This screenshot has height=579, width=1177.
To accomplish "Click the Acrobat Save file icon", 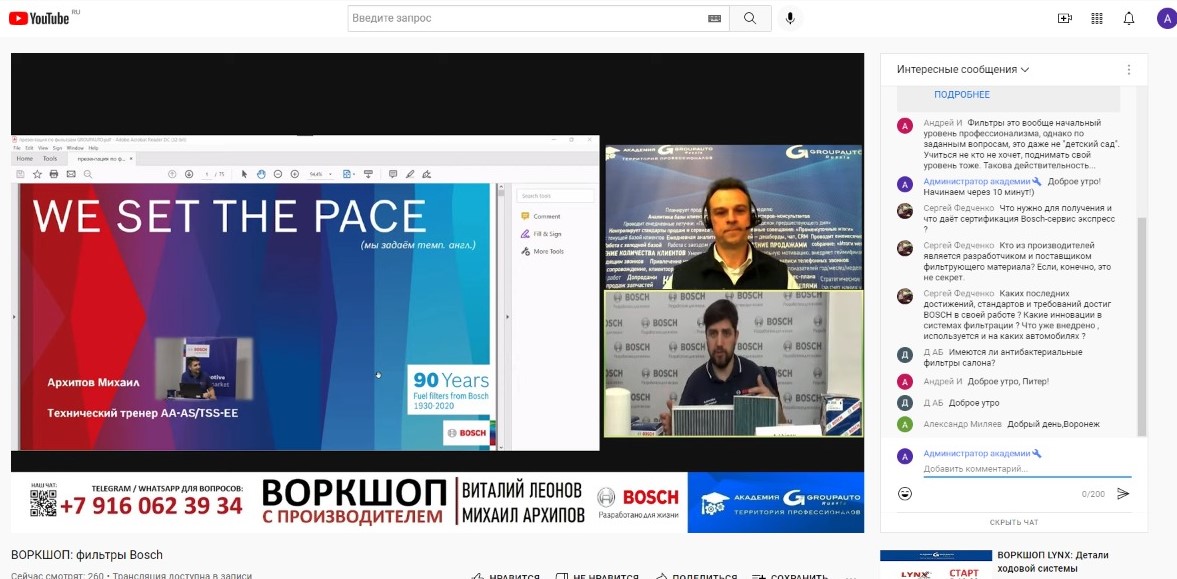I will [x=21, y=174].
